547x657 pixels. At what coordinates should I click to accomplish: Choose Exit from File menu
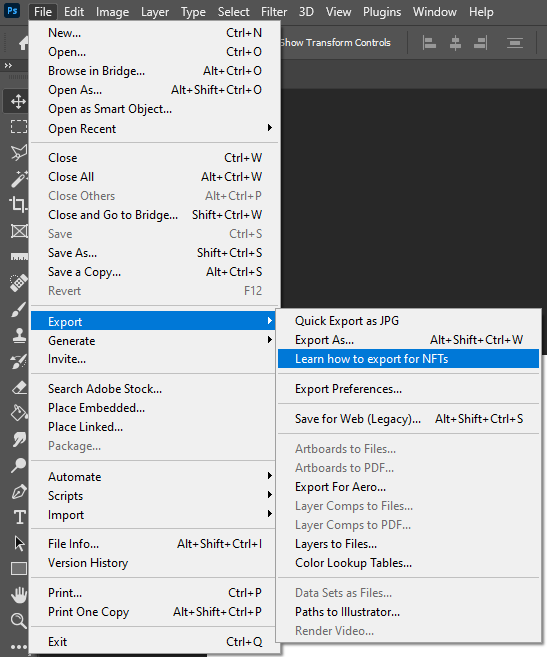click(155, 641)
